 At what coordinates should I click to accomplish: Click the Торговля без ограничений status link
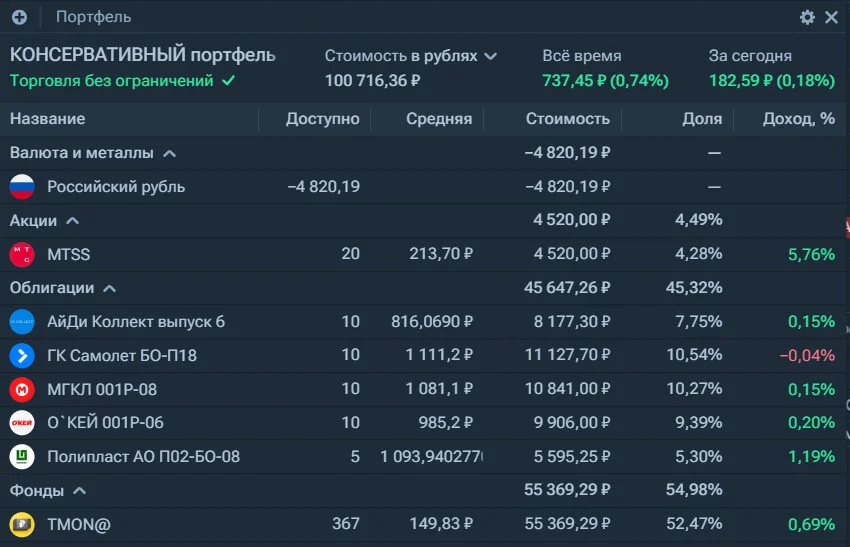(x=123, y=81)
